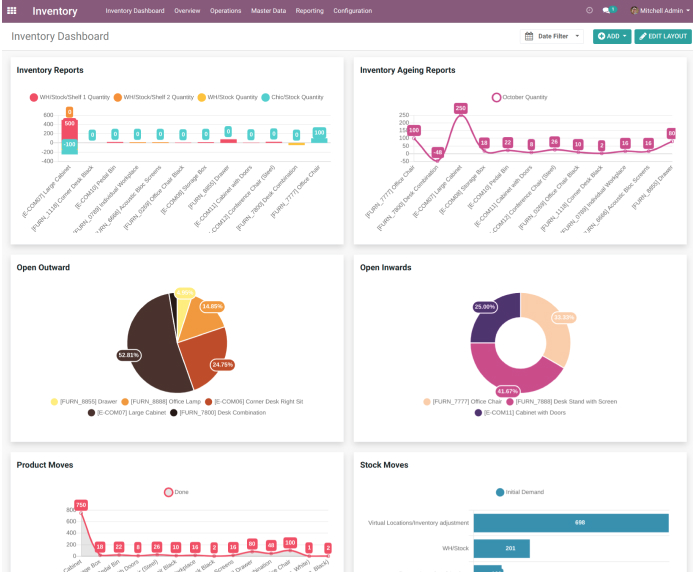Open the Reporting menu
The width and height of the screenshot is (694, 572).
pyautogui.click(x=309, y=11)
